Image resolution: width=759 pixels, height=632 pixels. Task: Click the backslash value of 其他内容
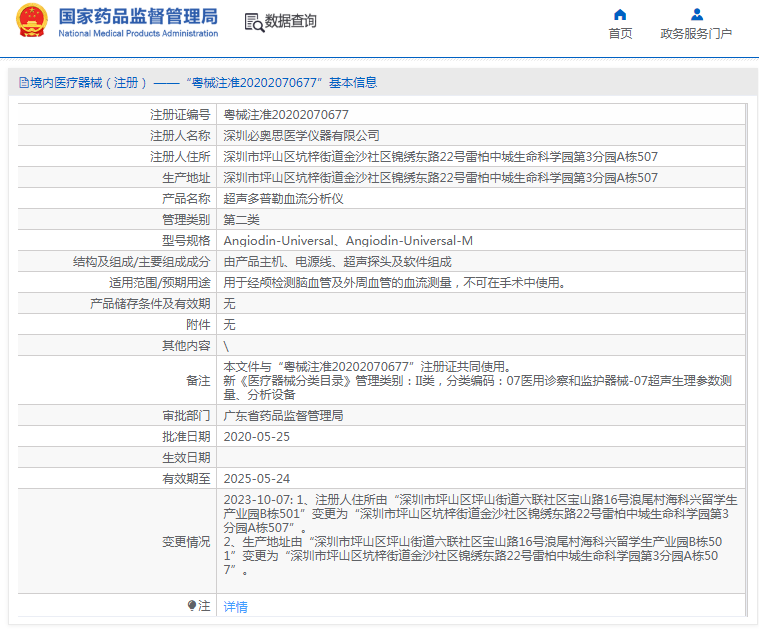pyautogui.click(x=226, y=346)
